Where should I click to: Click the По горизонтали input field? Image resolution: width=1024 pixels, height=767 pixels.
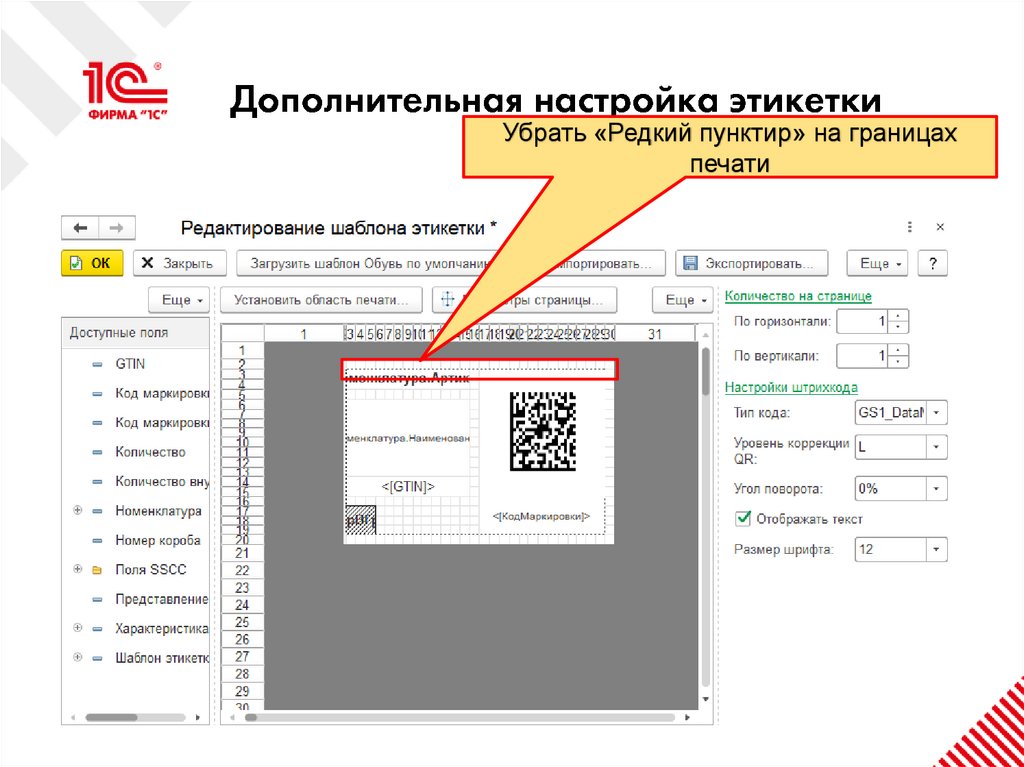click(x=863, y=321)
